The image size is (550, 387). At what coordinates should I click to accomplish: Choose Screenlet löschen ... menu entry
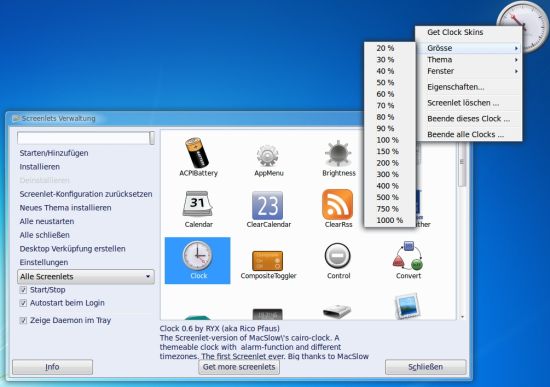(469, 103)
